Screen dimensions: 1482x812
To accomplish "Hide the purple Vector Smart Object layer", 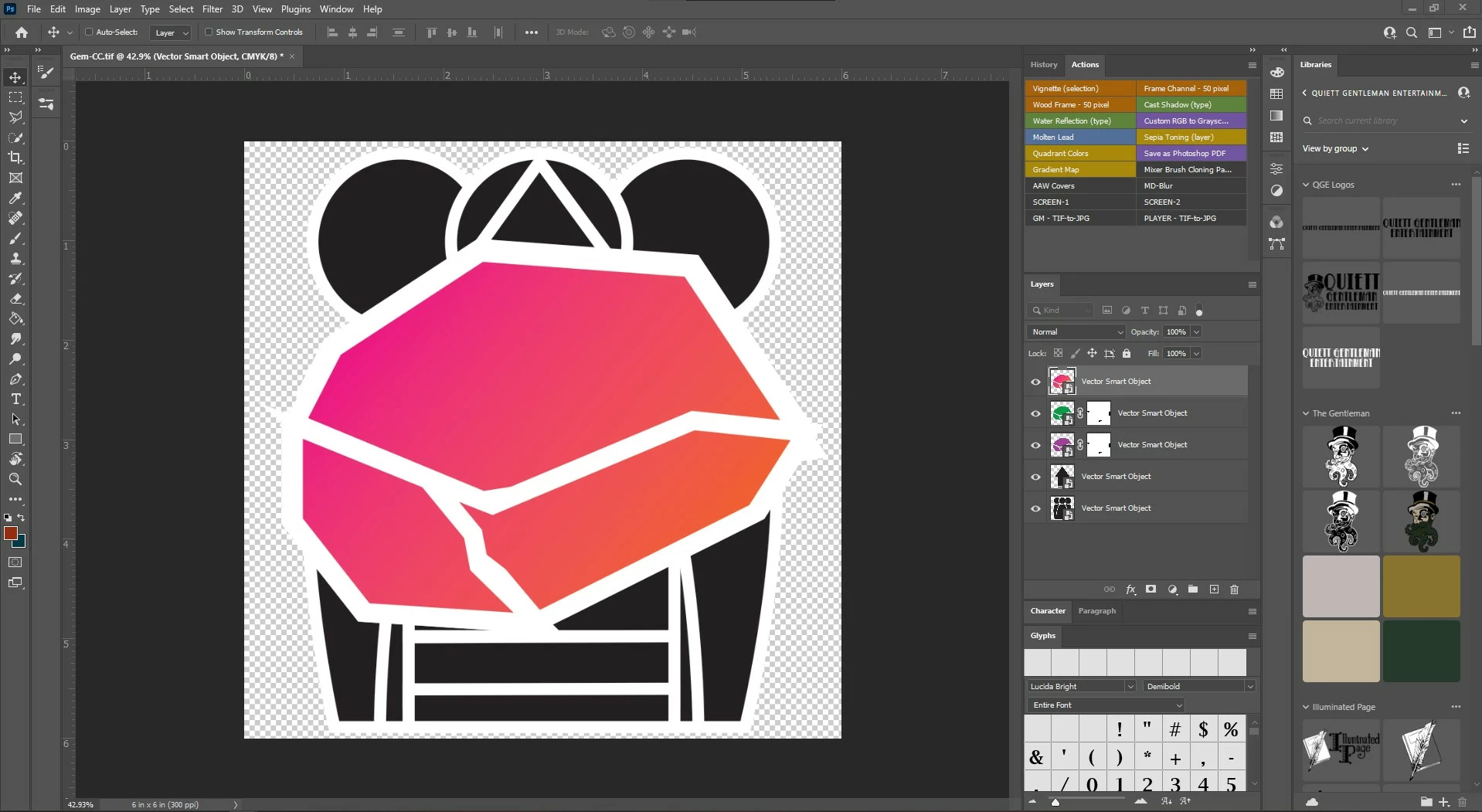I will [x=1035, y=445].
